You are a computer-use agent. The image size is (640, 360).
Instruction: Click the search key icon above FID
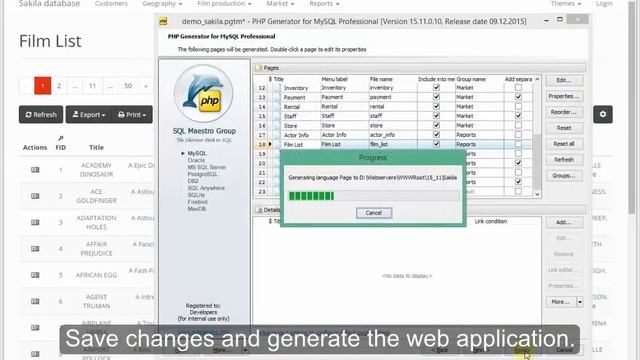point(61,138)
